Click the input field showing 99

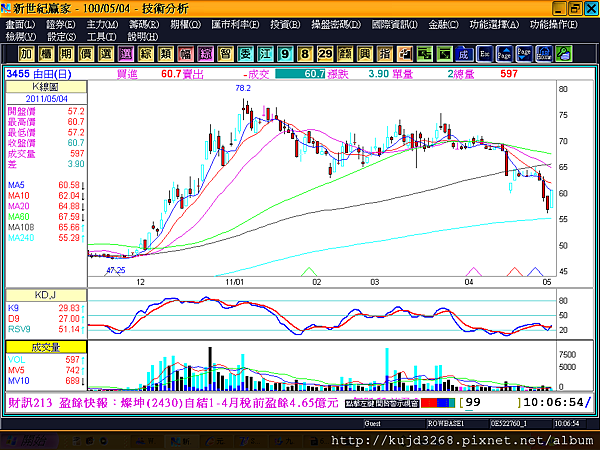click(492, 403)
